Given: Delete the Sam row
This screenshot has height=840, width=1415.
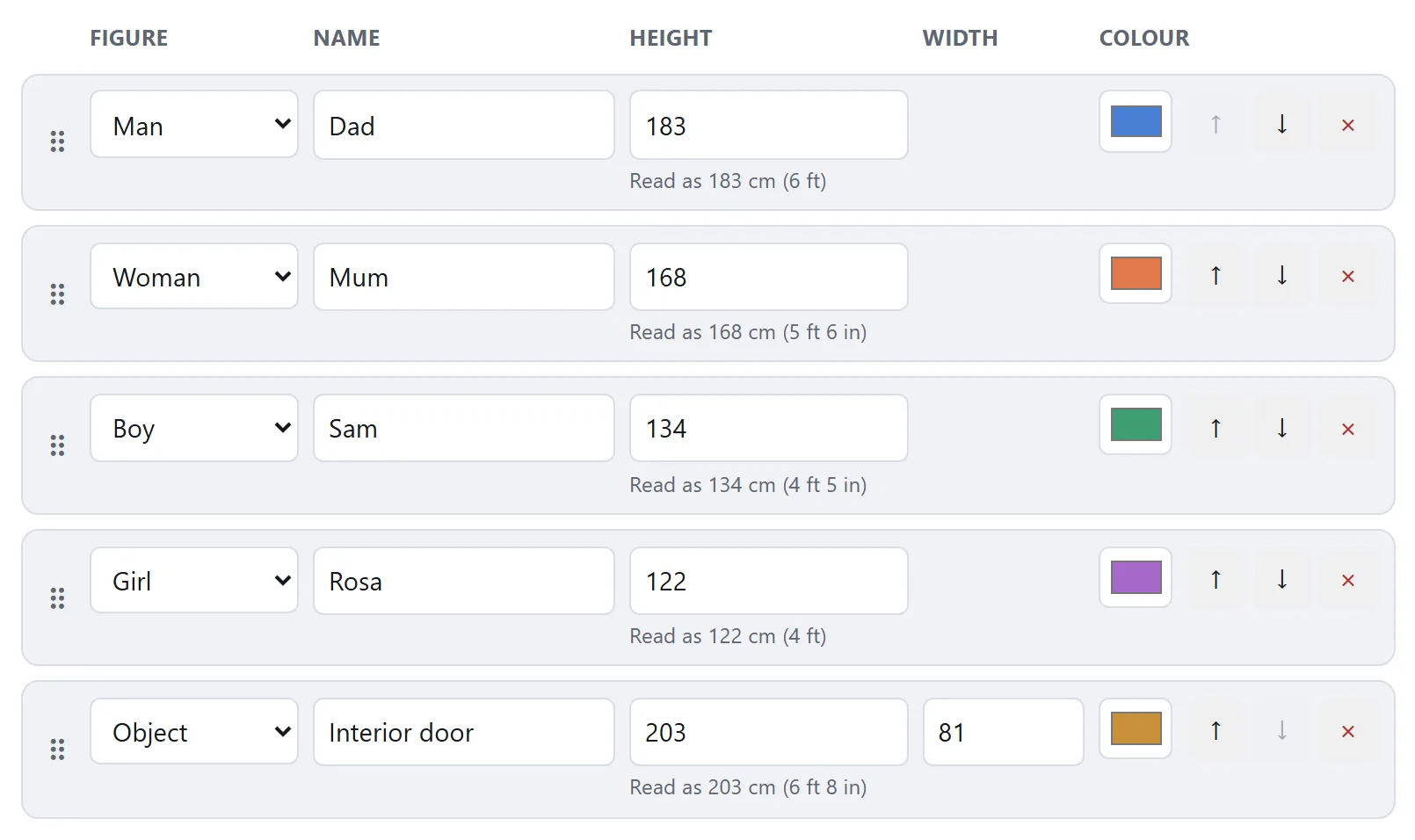Looking at the screenshot, I should [x=1348, y=429].
